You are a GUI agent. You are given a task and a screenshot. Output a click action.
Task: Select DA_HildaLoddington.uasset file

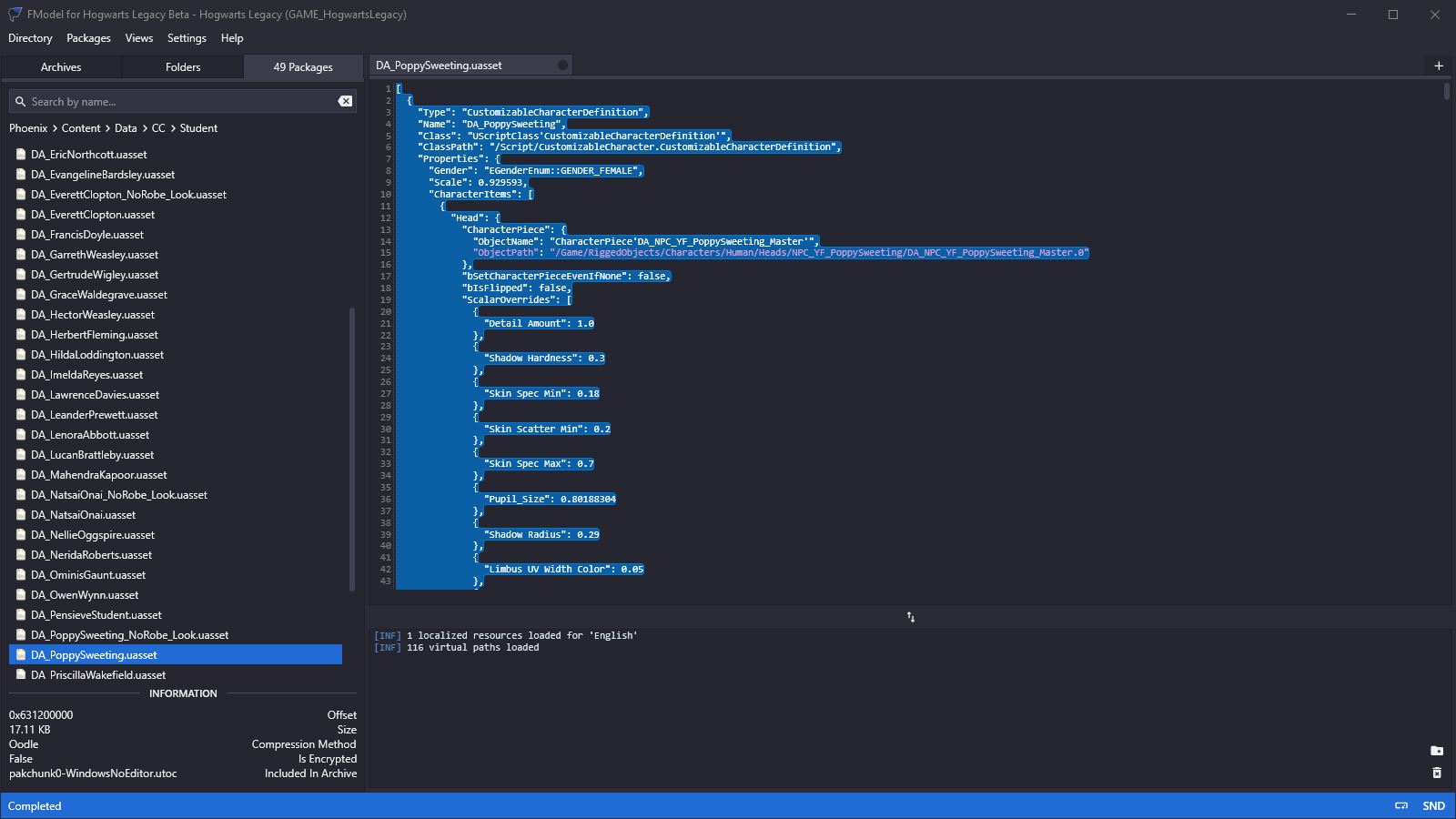[x=176, y=355]
